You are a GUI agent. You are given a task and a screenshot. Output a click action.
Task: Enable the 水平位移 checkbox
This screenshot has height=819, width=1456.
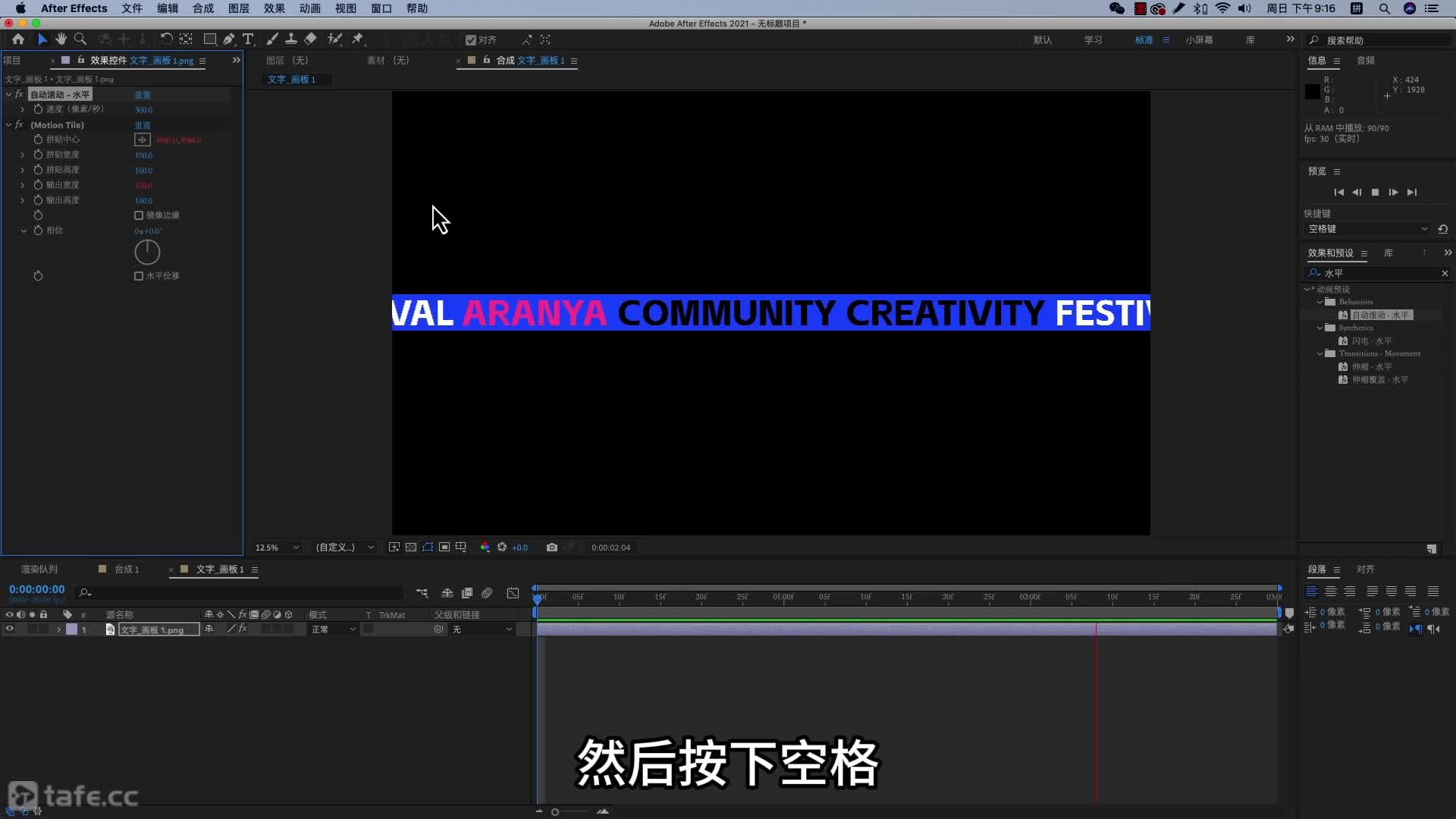[x=139, y=276]
